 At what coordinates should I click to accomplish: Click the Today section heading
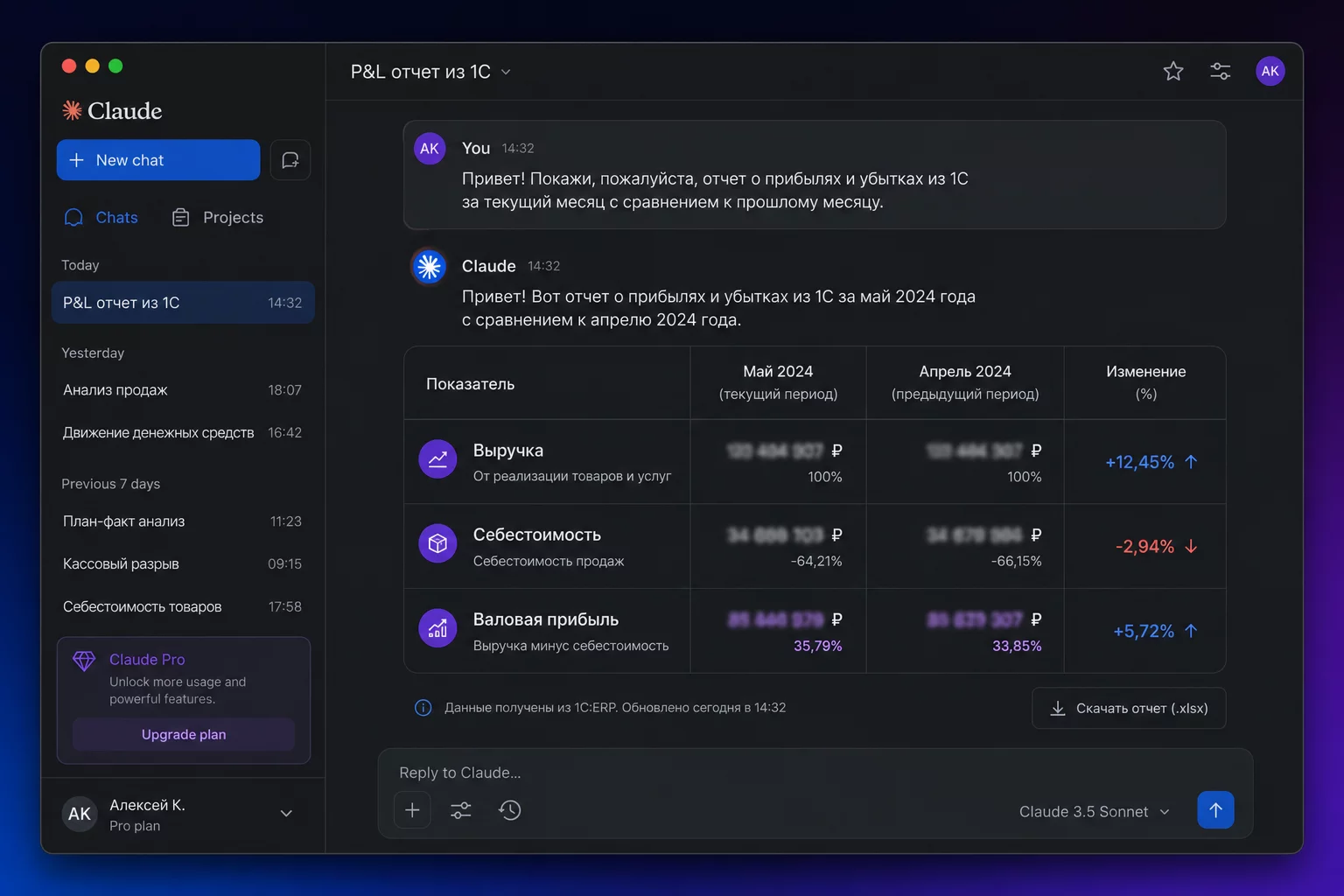80,265
